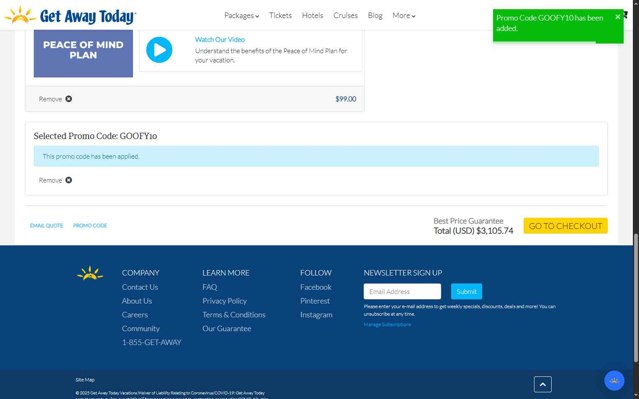Click Remove icon for GOOFY10 promo code
This screenshot has height=399, width=639.
click(x=68, y=180)
